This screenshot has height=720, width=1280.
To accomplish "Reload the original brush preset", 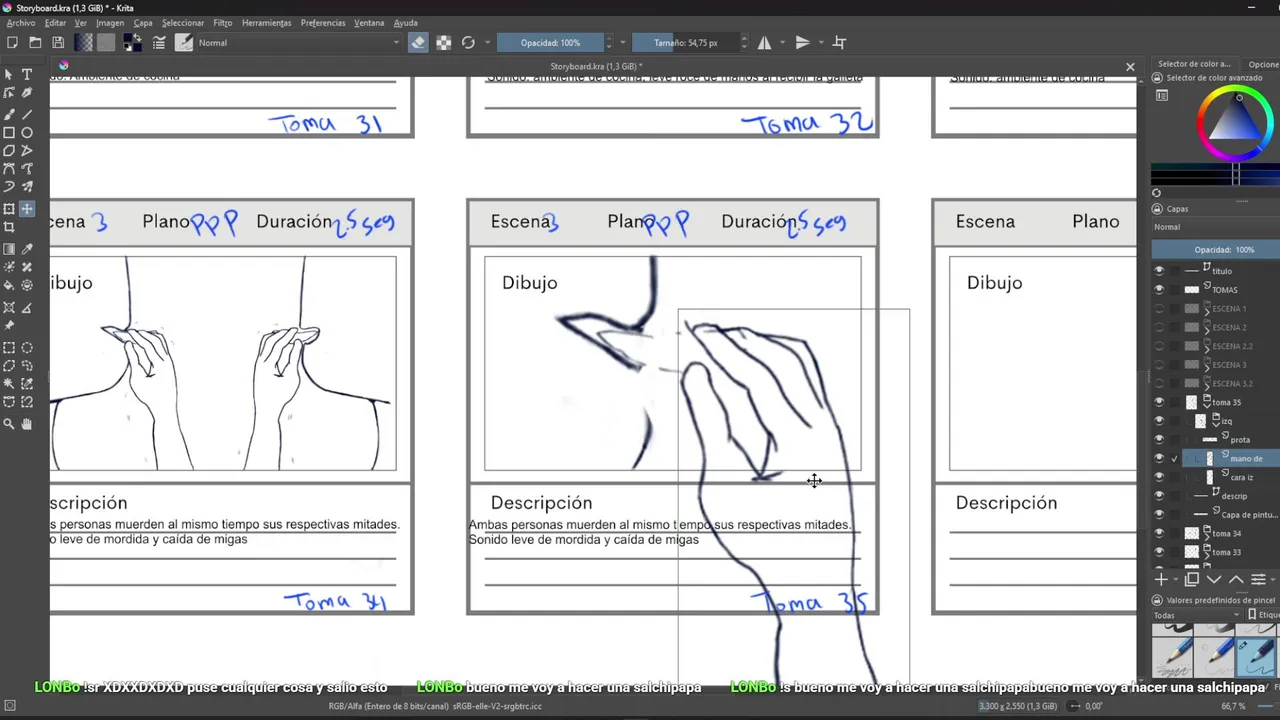I will click(x=468, y=43).
